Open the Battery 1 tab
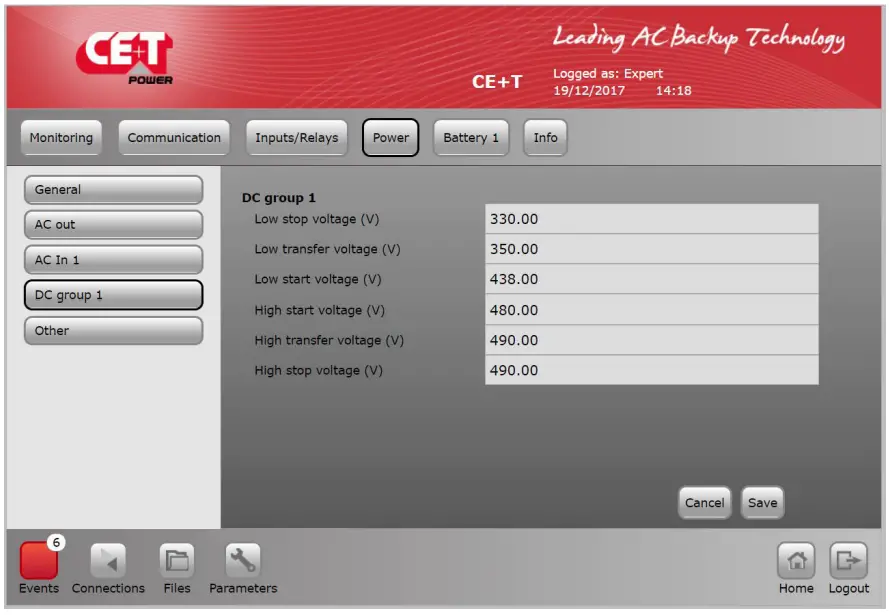 click(471, 138)
